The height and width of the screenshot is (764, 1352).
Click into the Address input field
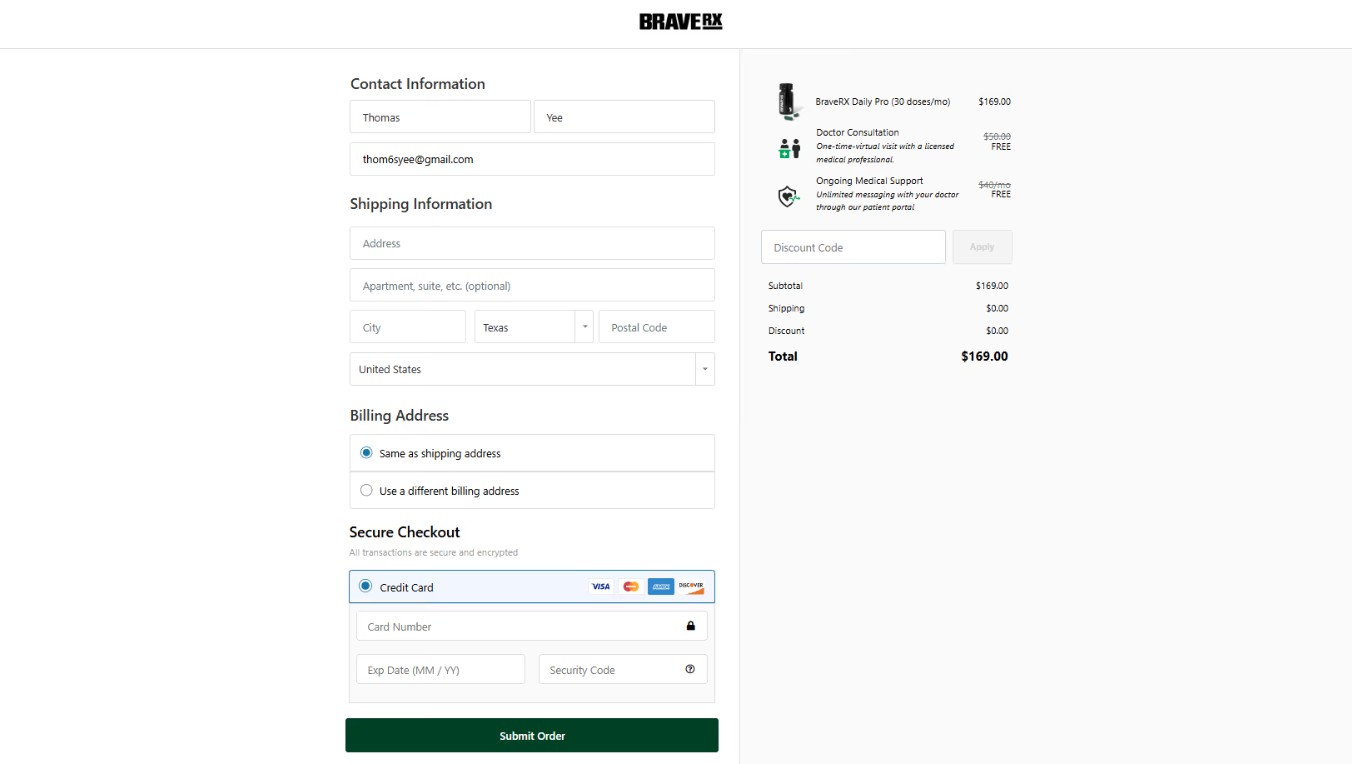[x=532, y=243]
